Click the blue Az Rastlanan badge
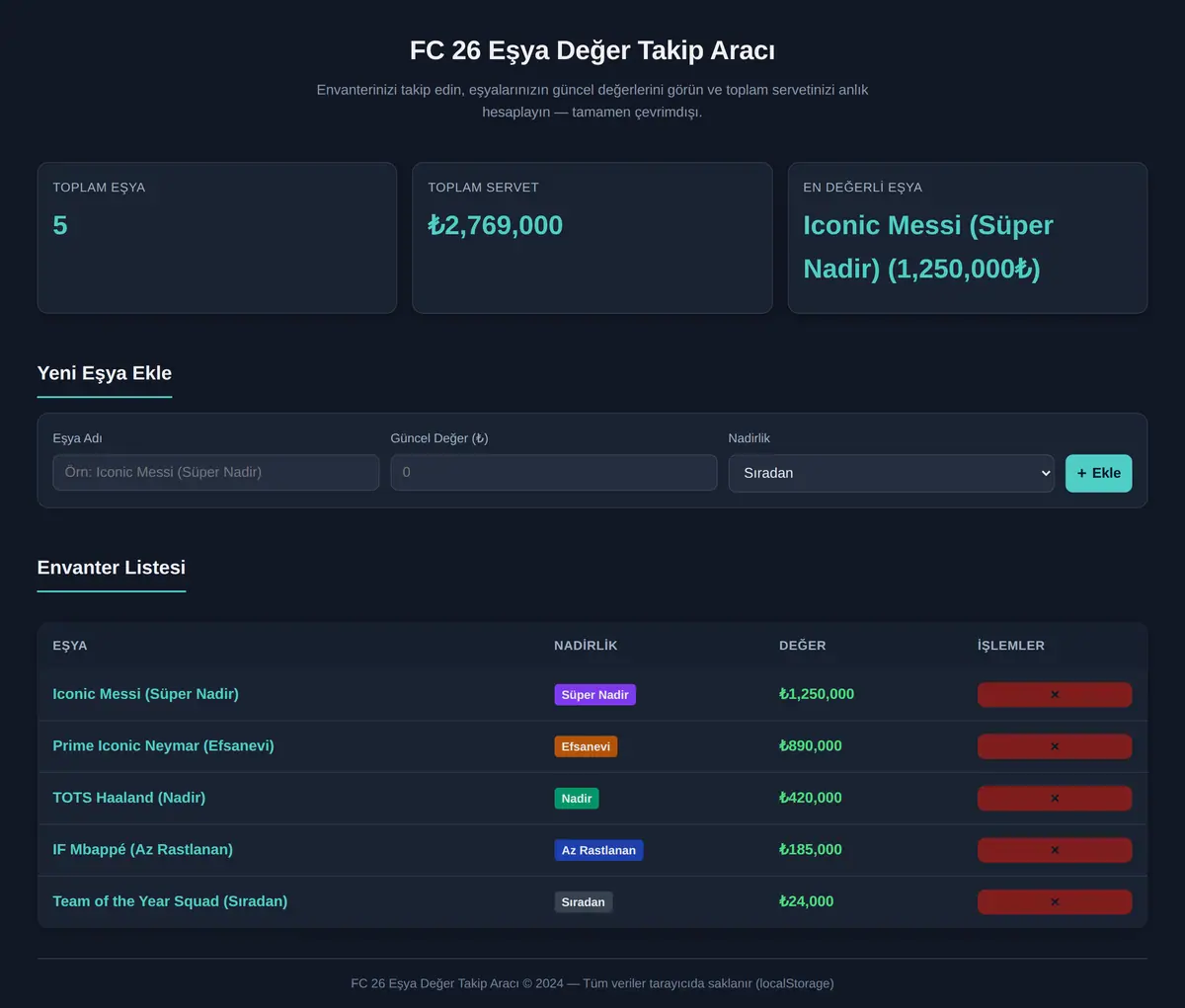1185x1008 pixels. pyautogui.click(x=598, y=850)
